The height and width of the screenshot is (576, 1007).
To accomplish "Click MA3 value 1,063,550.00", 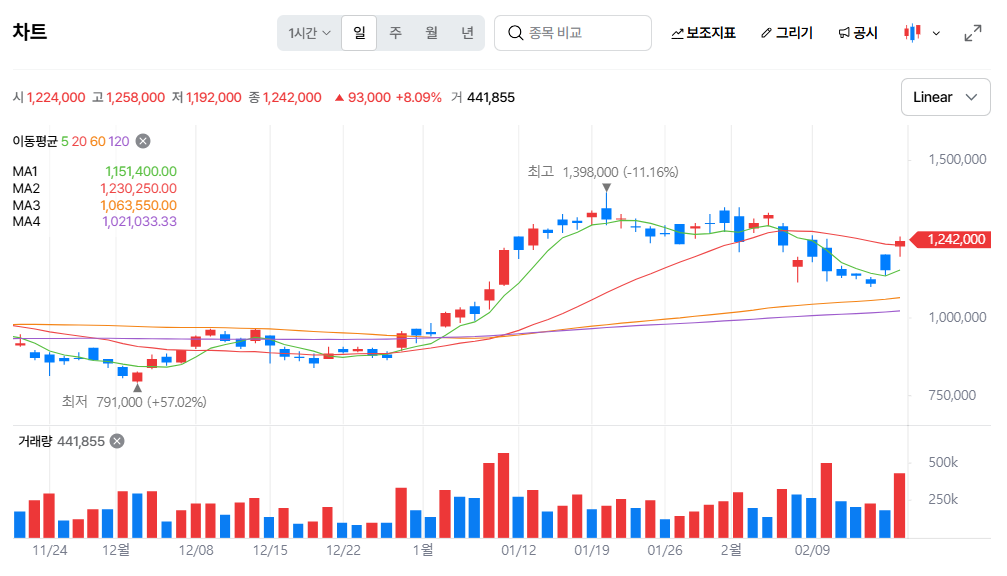I will (x=138, y=205).
